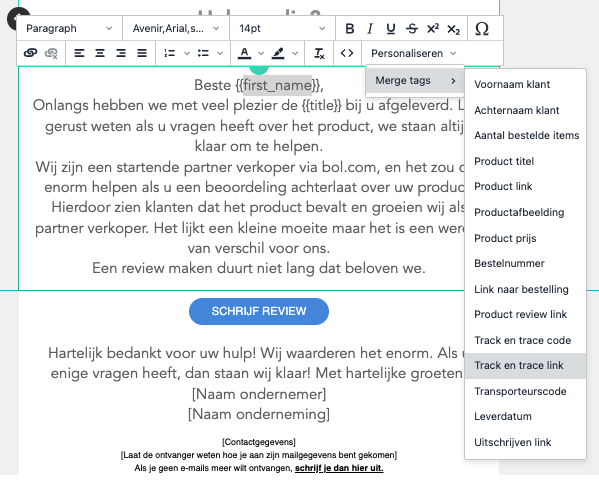
Task: Insert Leverdatum merge tag
Action: click(525, 417)
